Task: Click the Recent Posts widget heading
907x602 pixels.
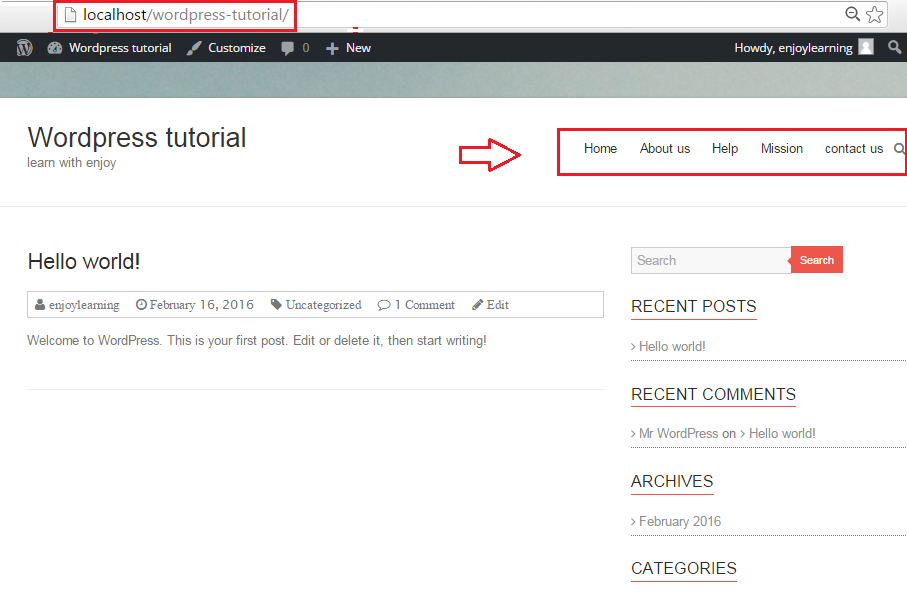Action: pyautogui.click(x=694, y=306)
